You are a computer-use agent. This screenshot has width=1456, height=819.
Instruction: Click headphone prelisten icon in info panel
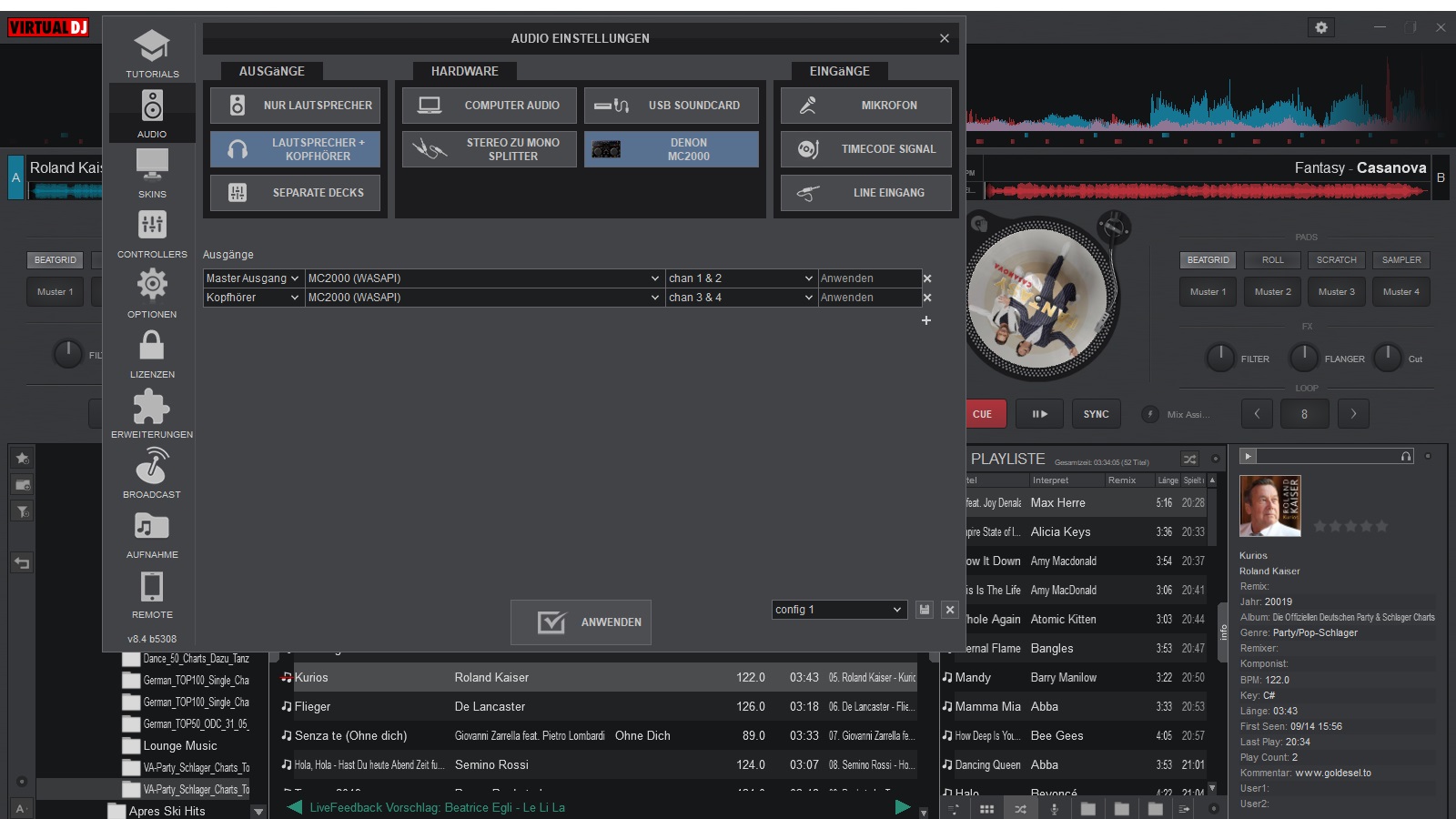[1406, 456]
